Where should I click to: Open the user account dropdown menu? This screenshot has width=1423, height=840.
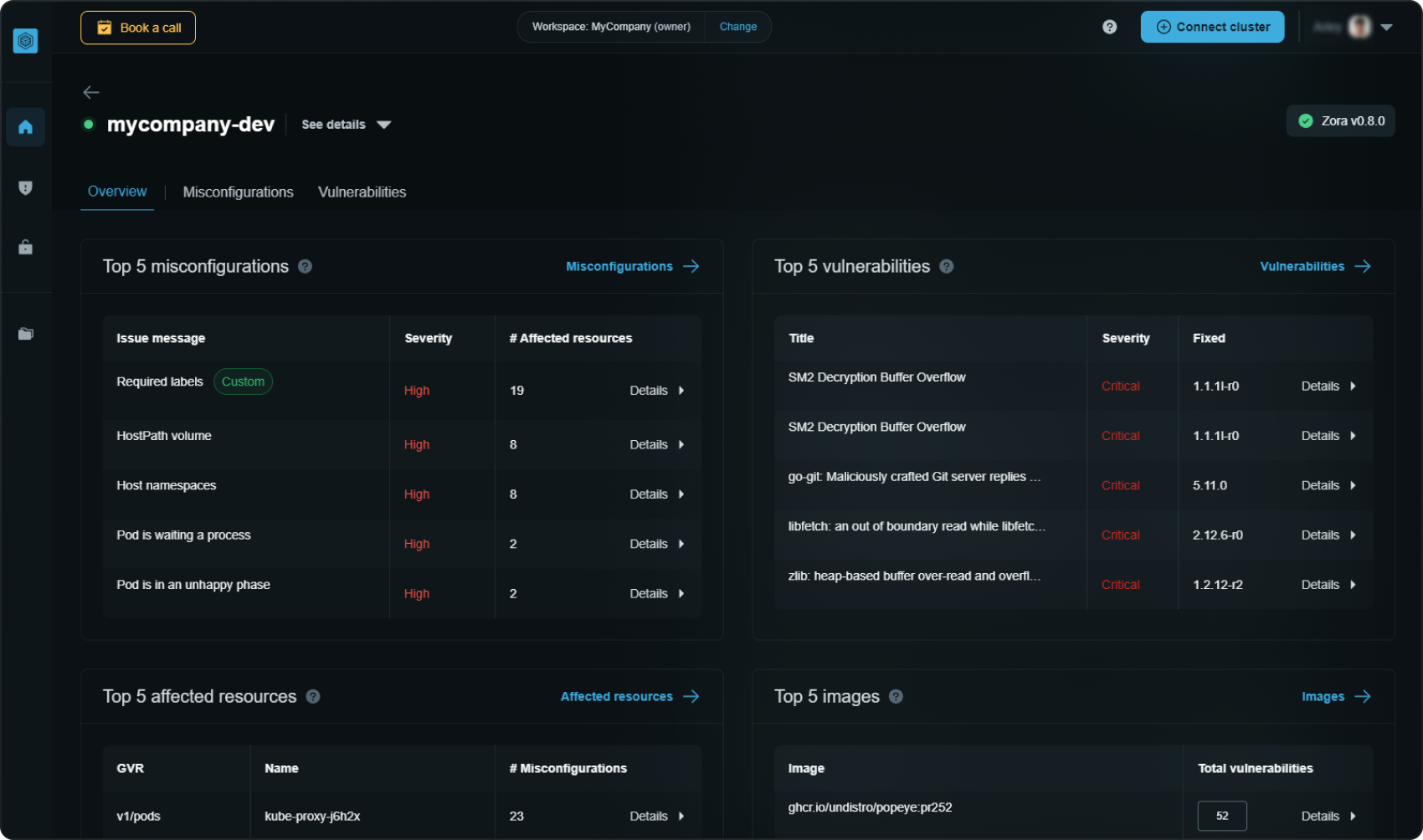click(x=1386, y=27)
